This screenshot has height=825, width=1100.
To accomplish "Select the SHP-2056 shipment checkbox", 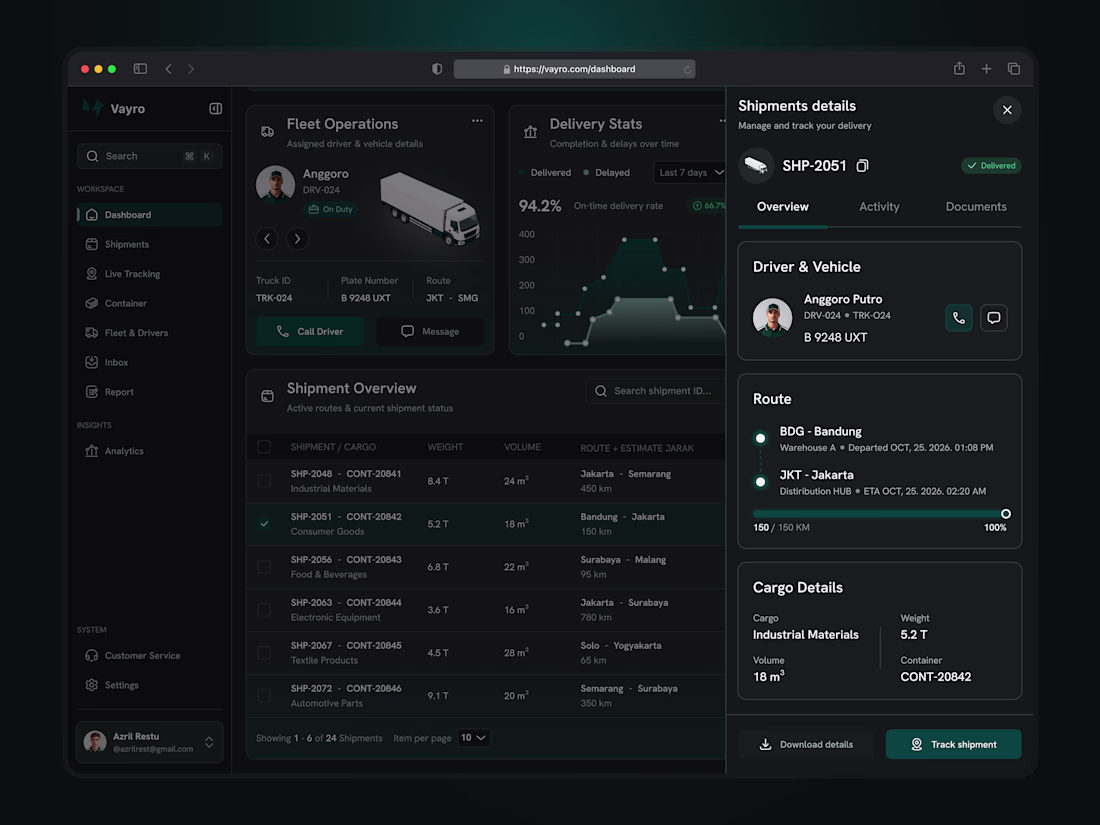I will tap(264, 566).
